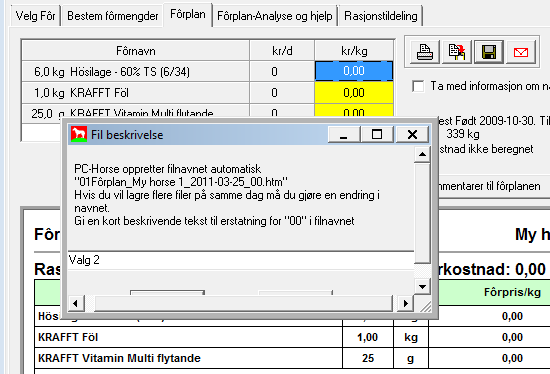The image size is (550, 374).
Task: Open the Bestem fôrmengder tab
Action: (x=113, y=16)
